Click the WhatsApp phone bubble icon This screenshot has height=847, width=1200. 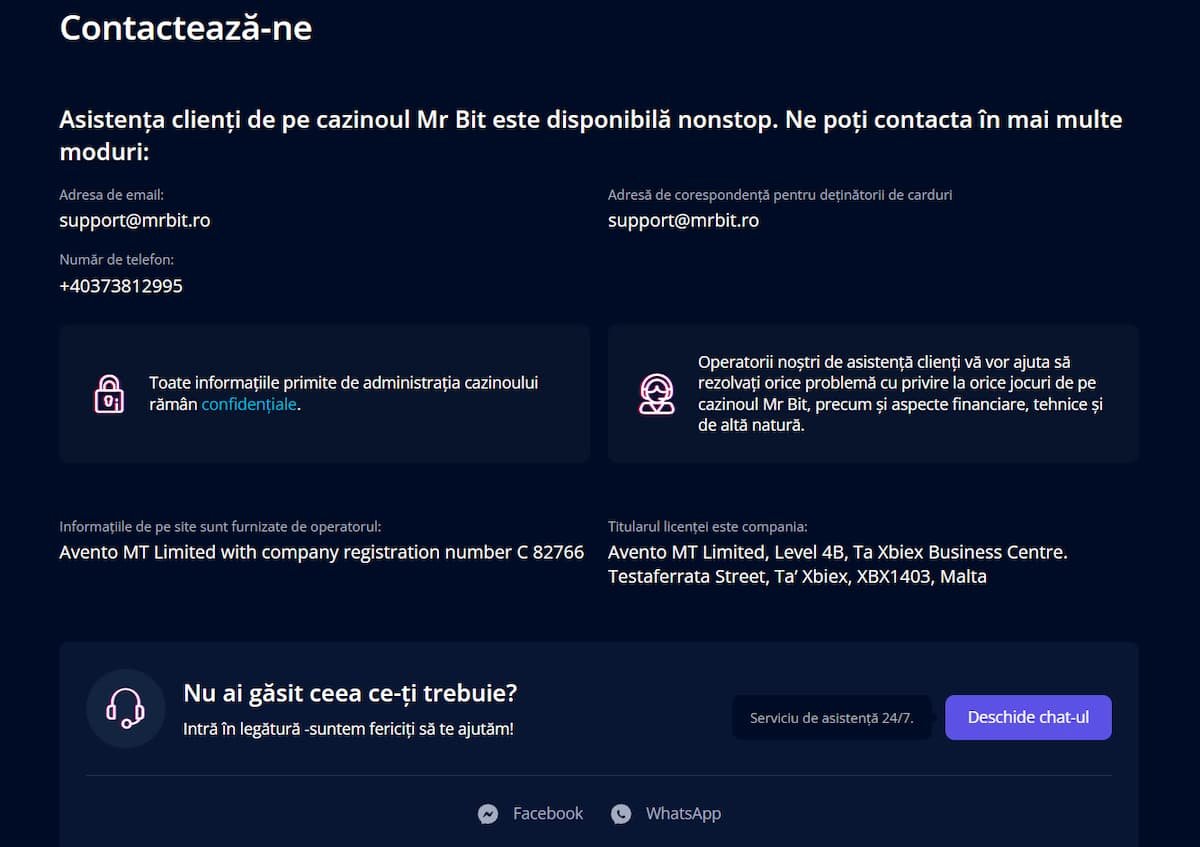tap(621, 814)
